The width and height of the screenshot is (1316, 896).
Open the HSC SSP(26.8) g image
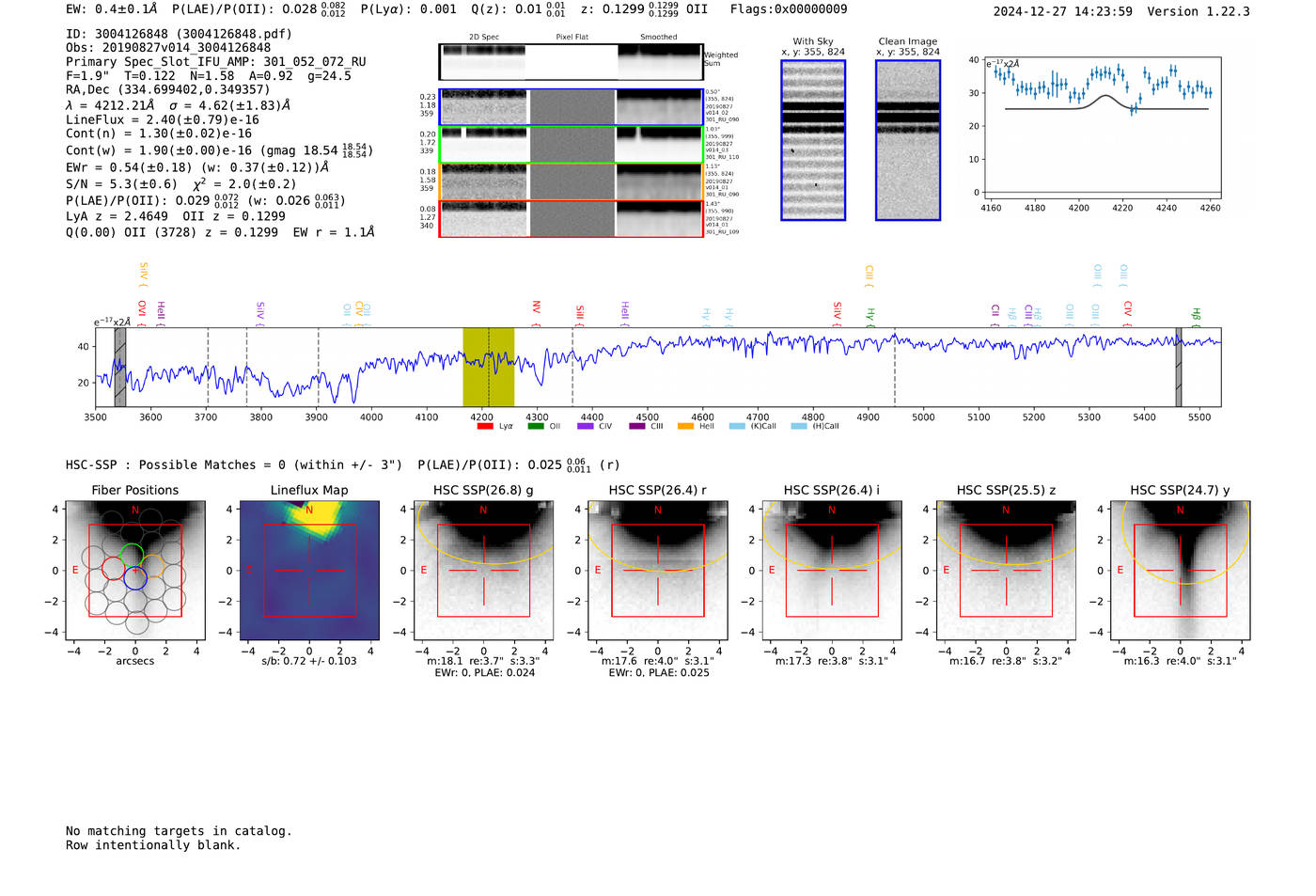484,571
